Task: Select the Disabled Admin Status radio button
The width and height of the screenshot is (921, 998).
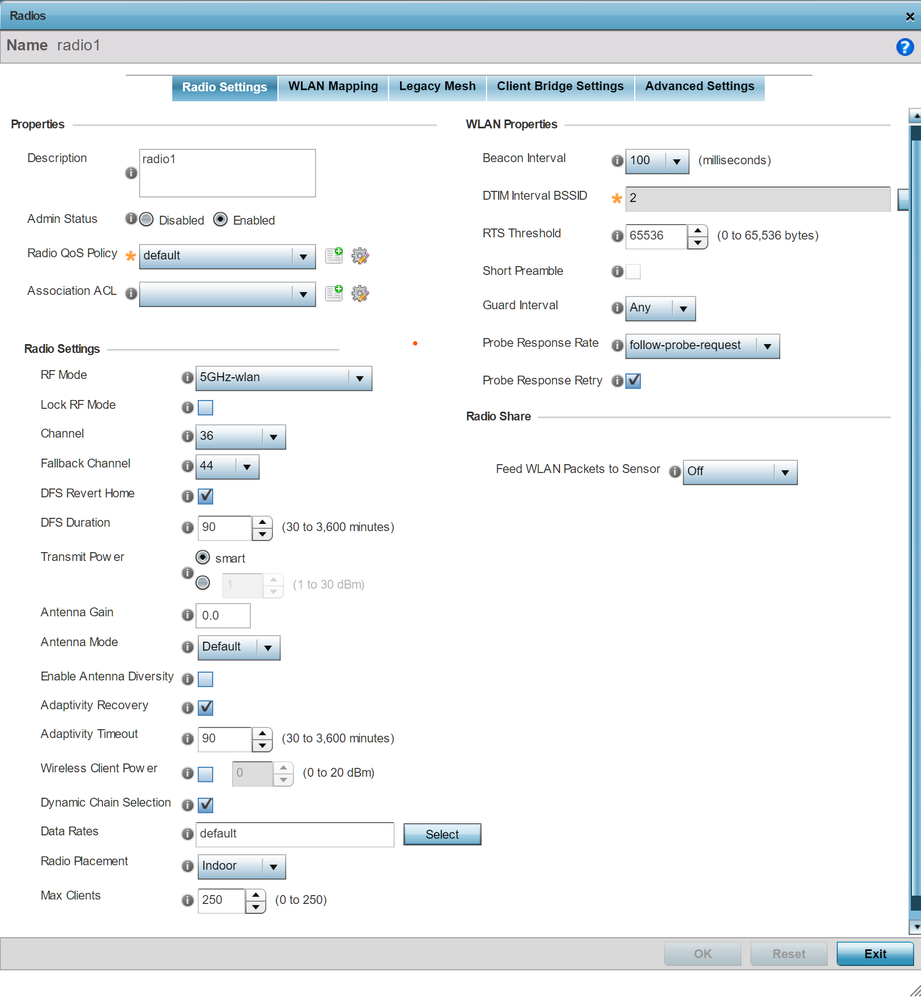Action: 146,220
